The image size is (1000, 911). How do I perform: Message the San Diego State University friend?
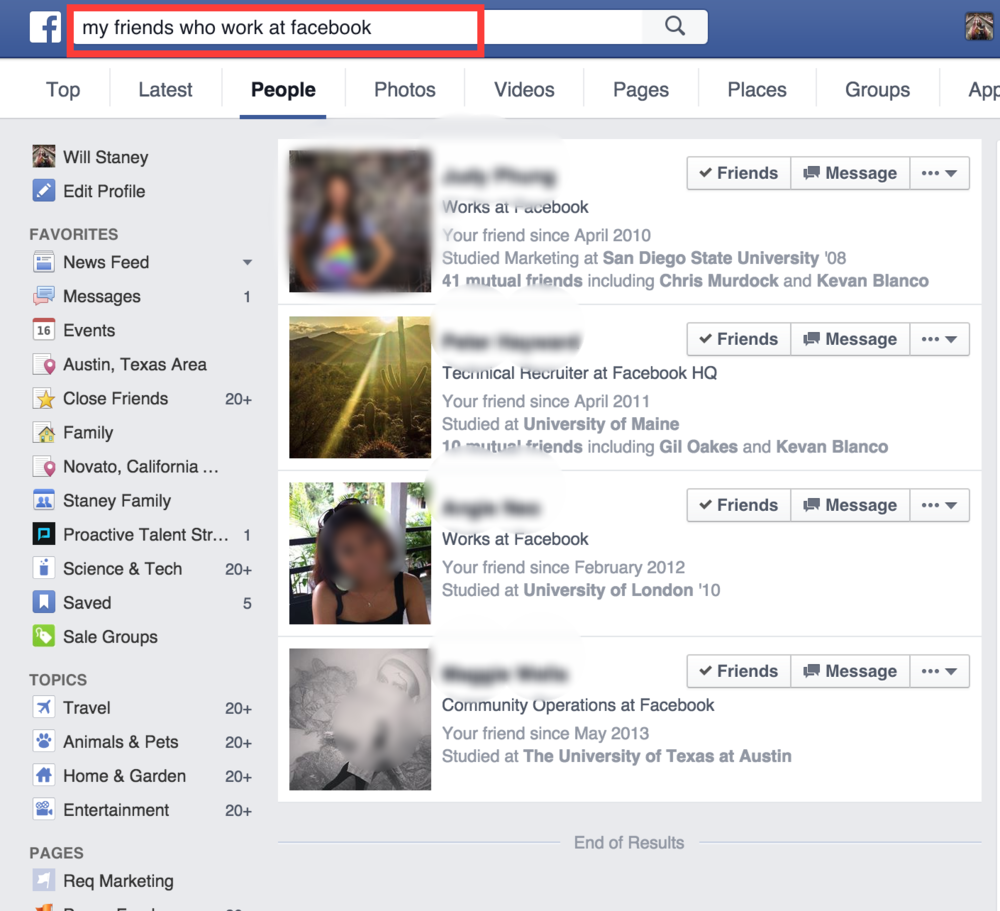click(x=850, y=173)
